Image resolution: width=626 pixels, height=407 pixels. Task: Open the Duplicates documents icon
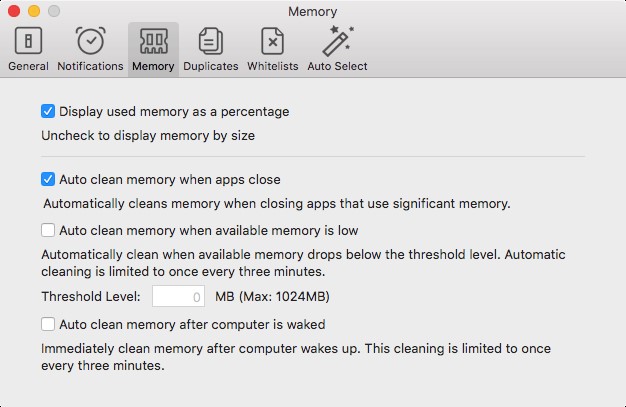(210, 41)
